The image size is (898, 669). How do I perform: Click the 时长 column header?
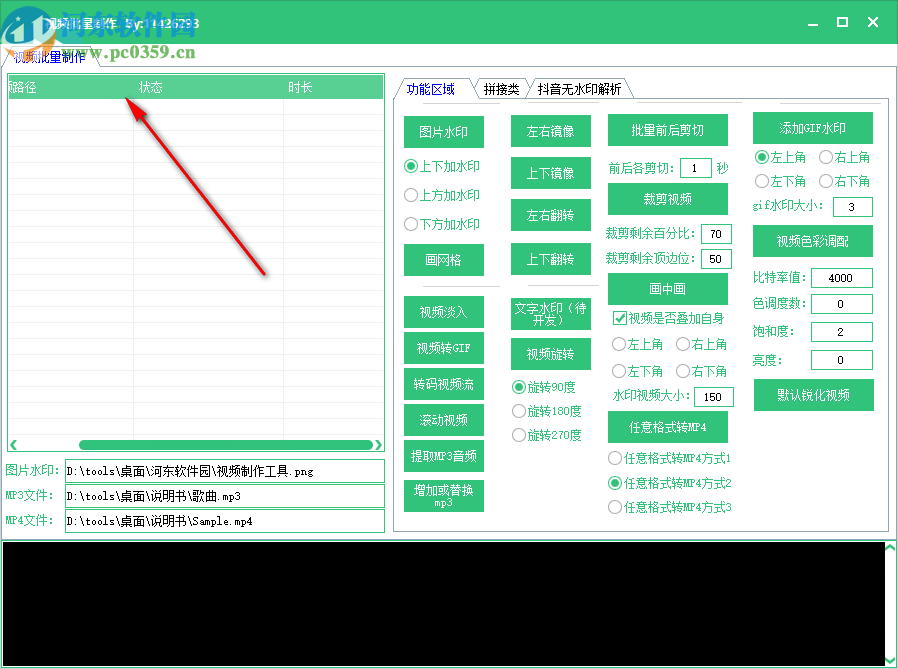[333, 87]
